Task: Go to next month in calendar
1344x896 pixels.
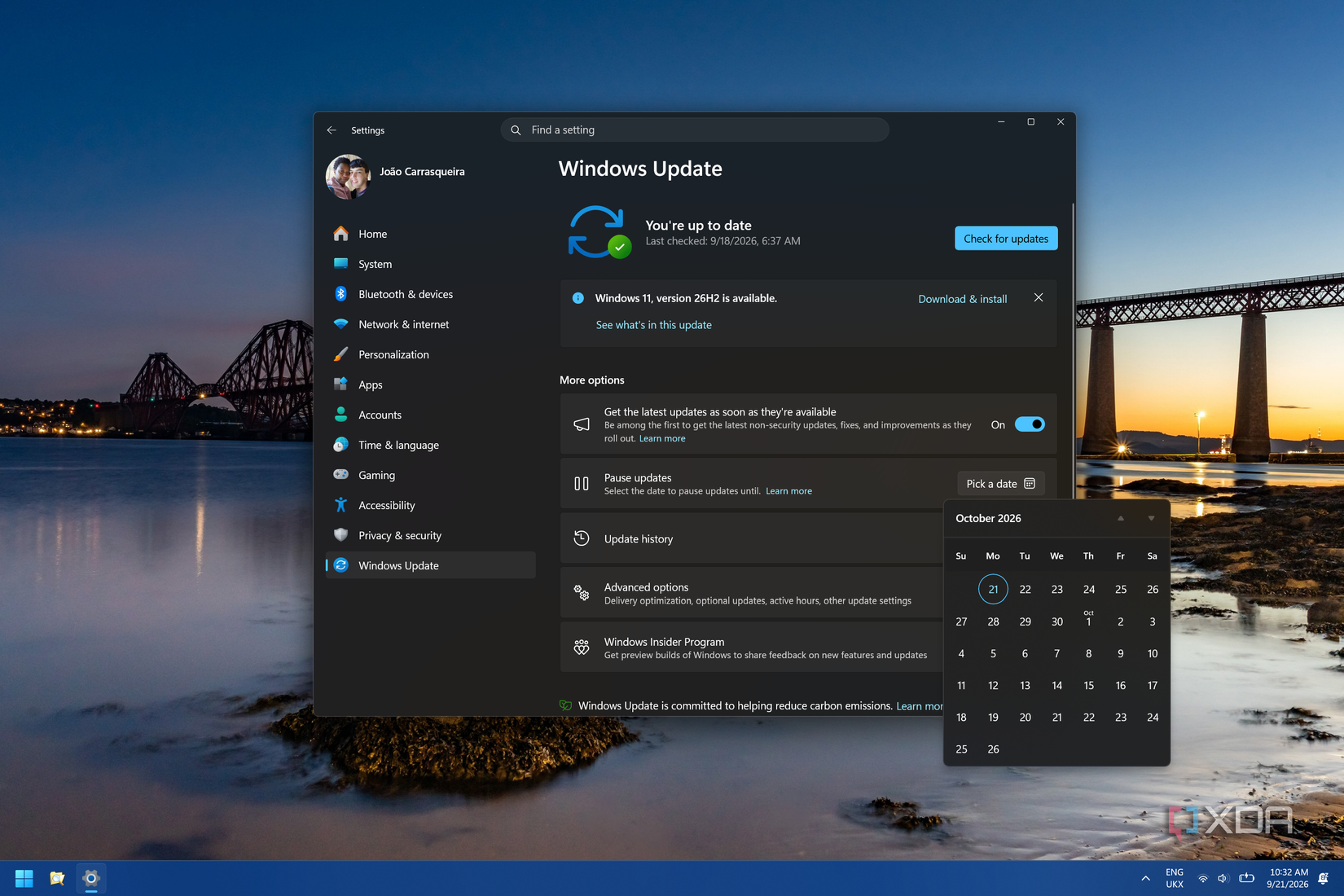Action: tap(1151, 519)
